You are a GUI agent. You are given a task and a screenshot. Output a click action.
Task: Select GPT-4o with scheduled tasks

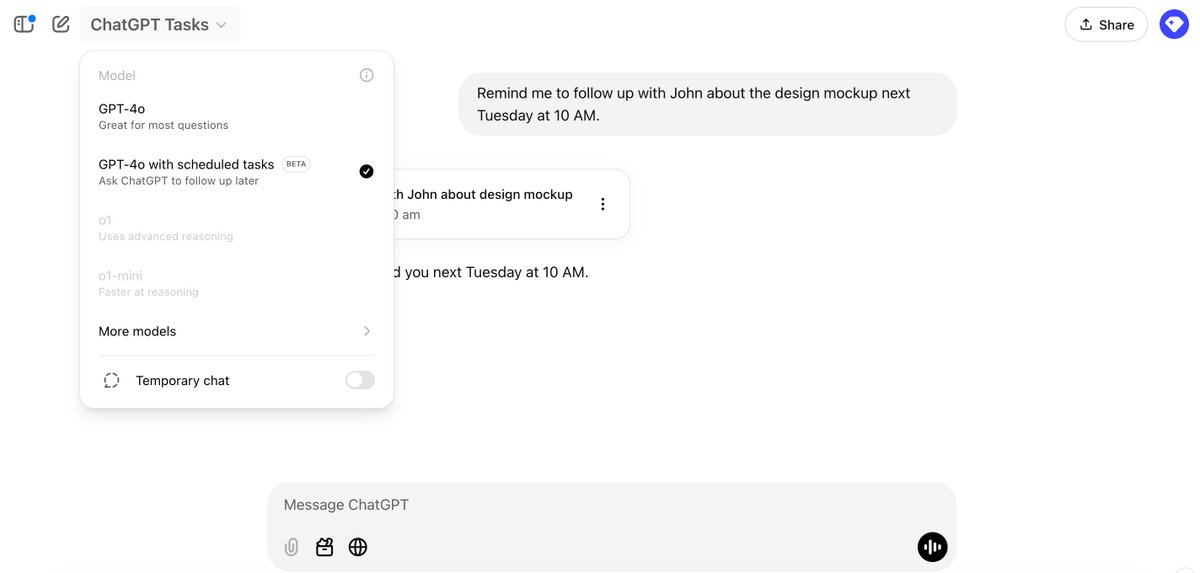tap(236, 172)
